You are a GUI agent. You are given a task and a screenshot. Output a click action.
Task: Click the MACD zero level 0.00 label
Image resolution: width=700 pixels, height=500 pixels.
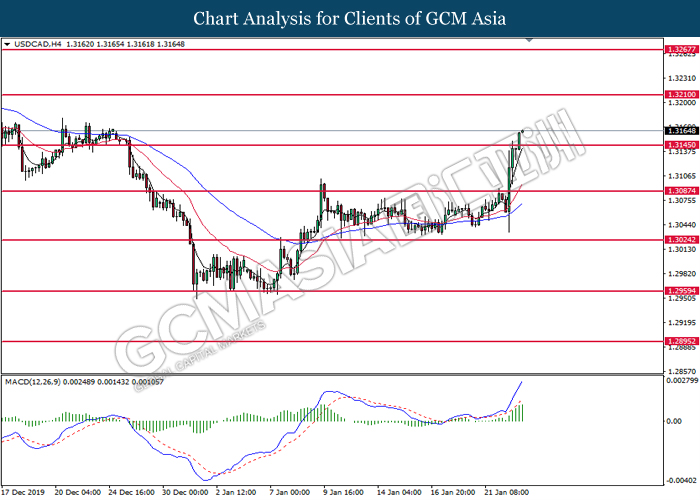(x=674, y=421)
